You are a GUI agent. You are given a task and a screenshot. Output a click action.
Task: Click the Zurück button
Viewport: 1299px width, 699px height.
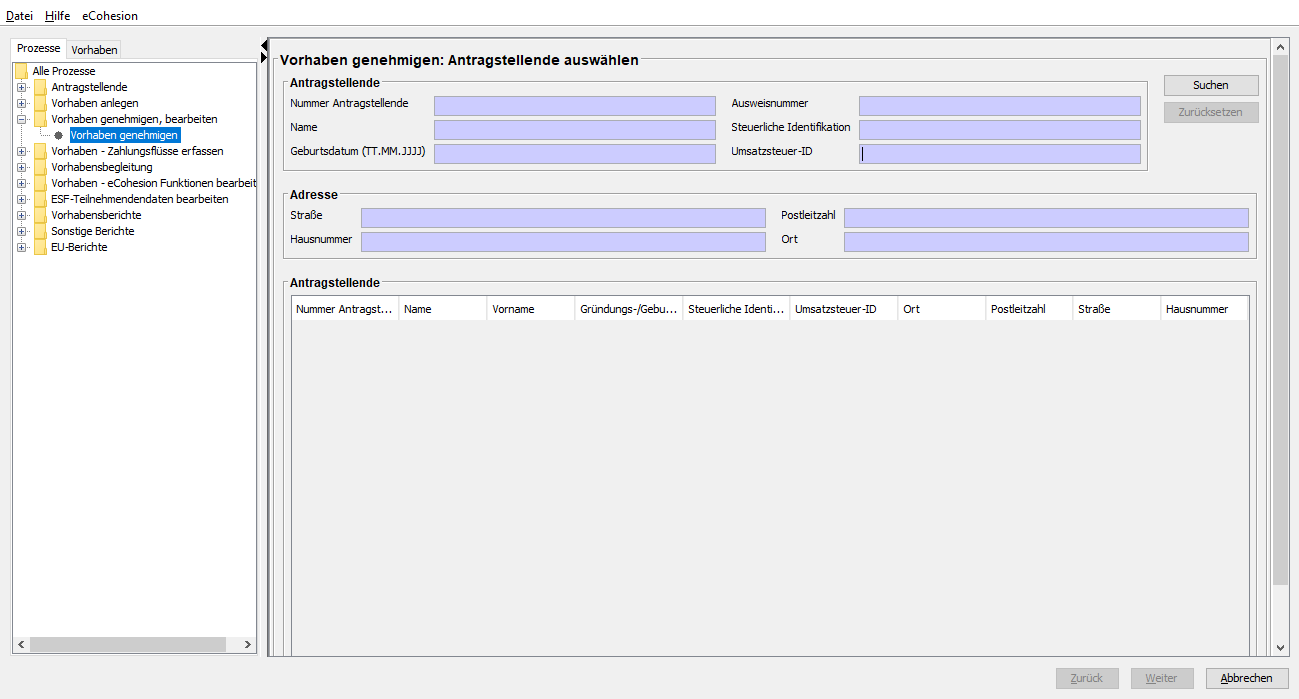coord(1087,678)
